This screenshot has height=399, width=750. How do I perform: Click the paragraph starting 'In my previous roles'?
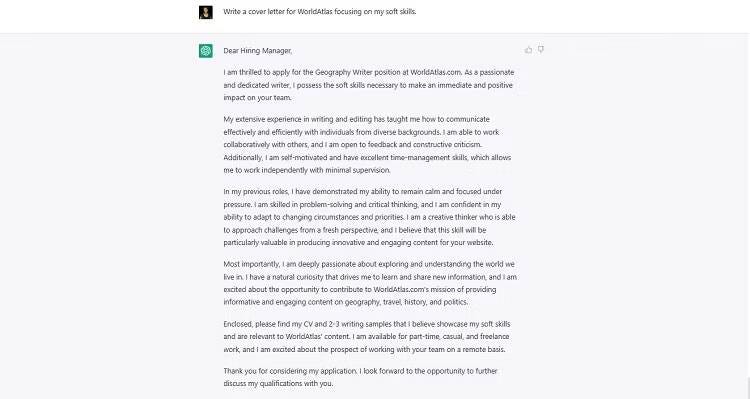369,217
